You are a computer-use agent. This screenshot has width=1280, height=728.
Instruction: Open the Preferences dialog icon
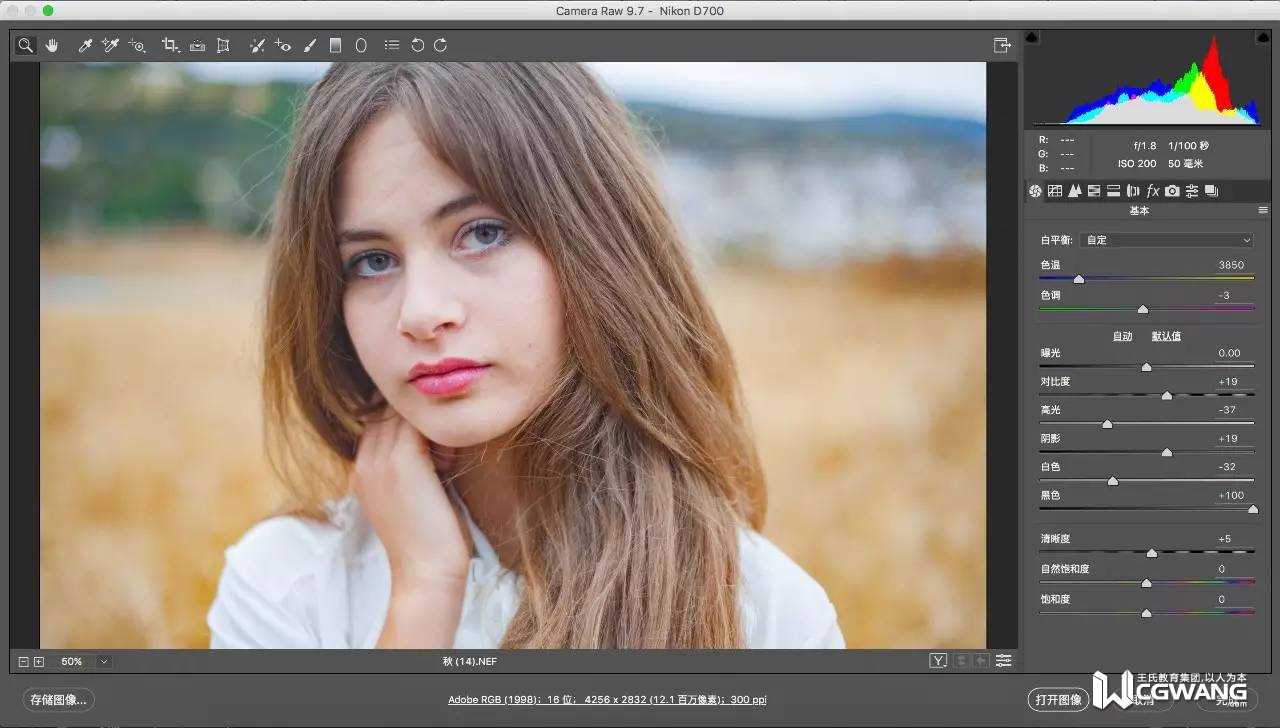click(x=392, y=45)
